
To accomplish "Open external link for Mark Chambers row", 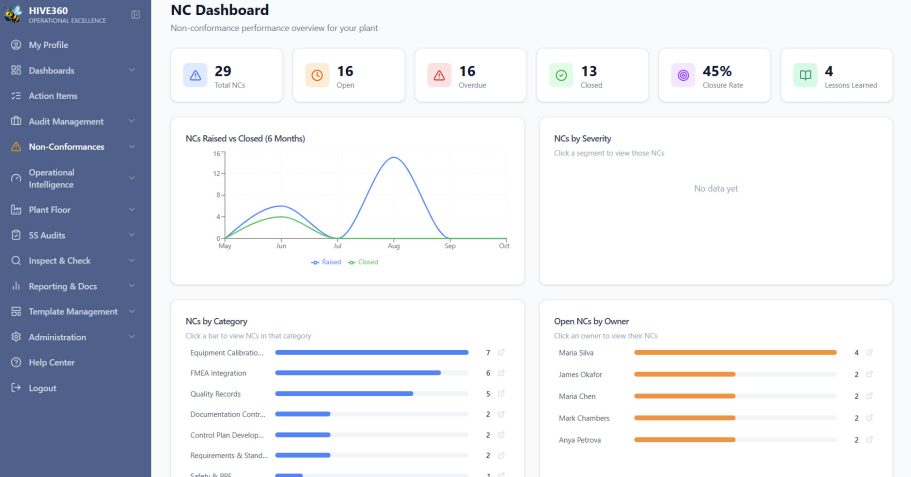I will pyautogui.click(x=870, y=418).
